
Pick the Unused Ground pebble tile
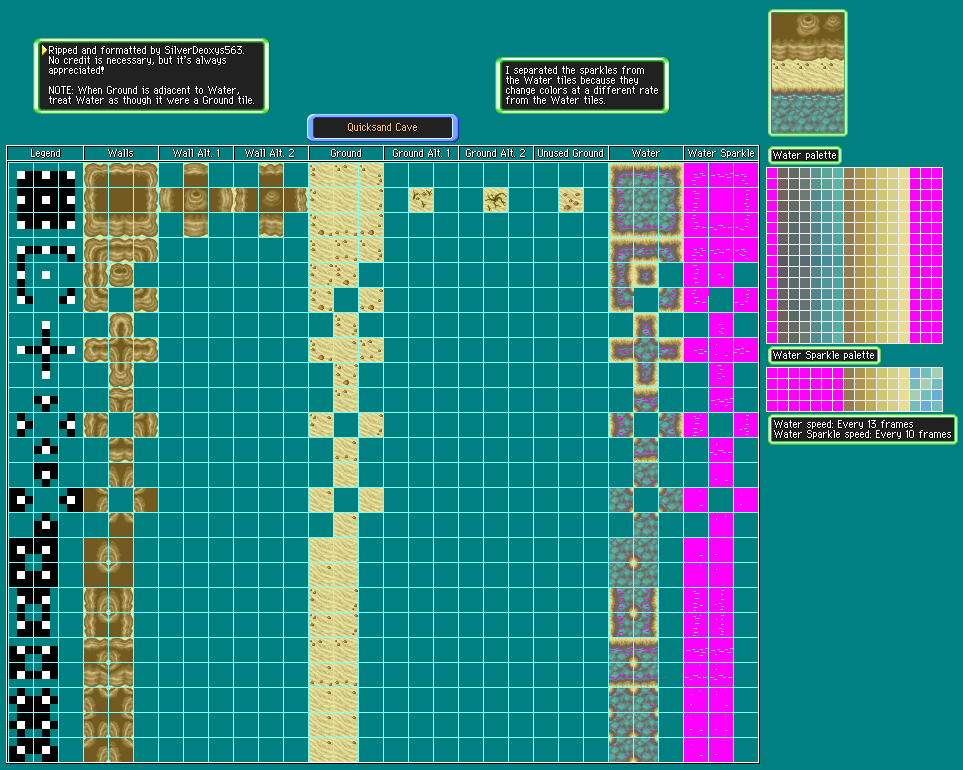[x=571, y=200]
